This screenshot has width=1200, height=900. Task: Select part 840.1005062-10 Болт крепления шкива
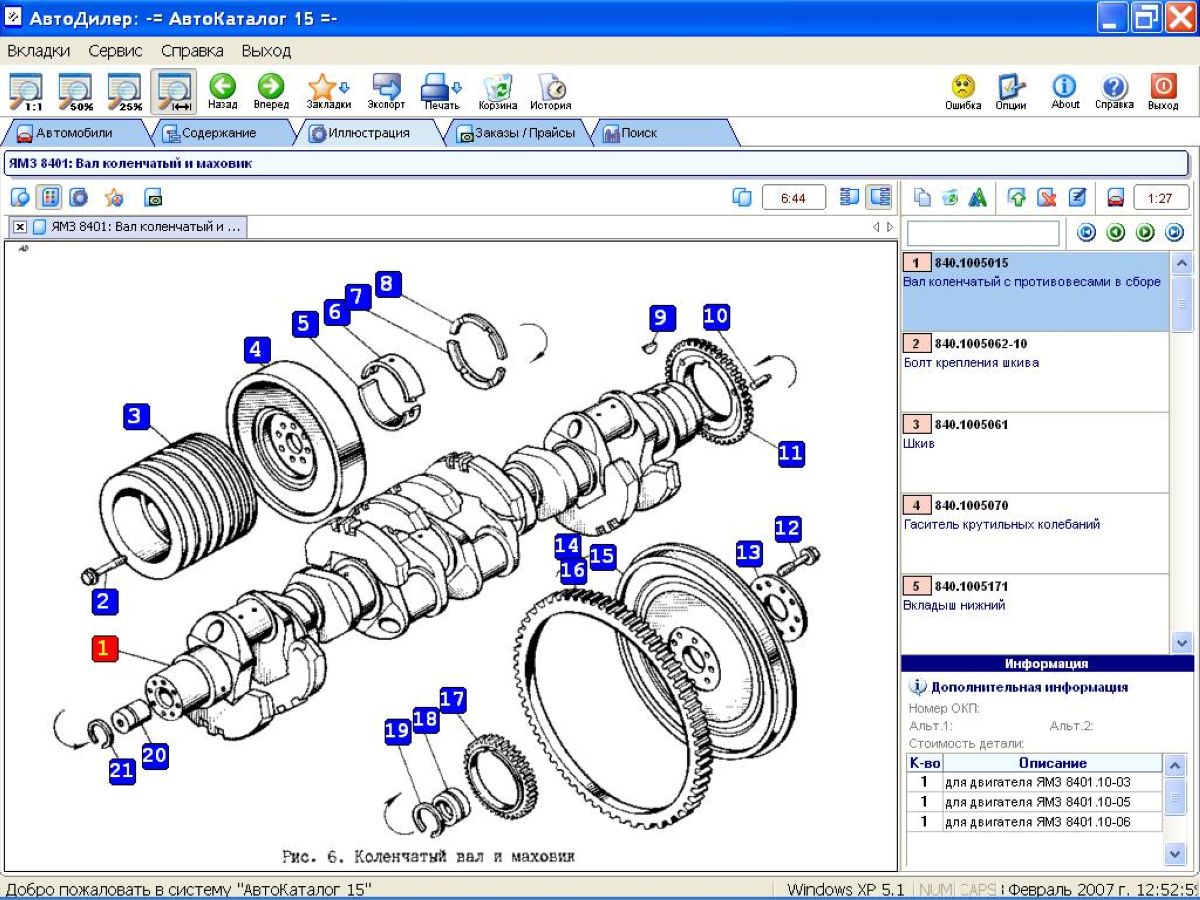tap(1035, 372)
